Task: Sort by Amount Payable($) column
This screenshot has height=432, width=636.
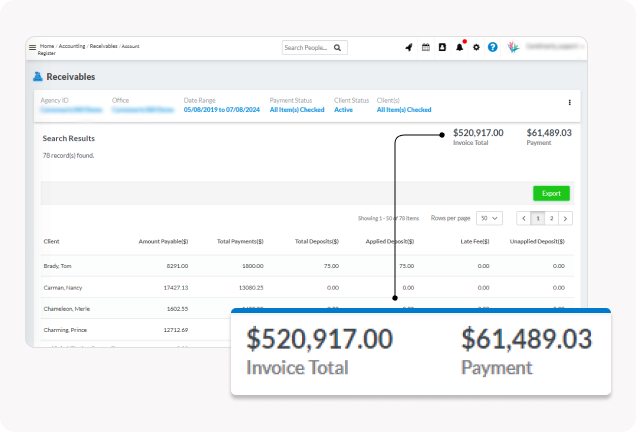Action: 163,241
